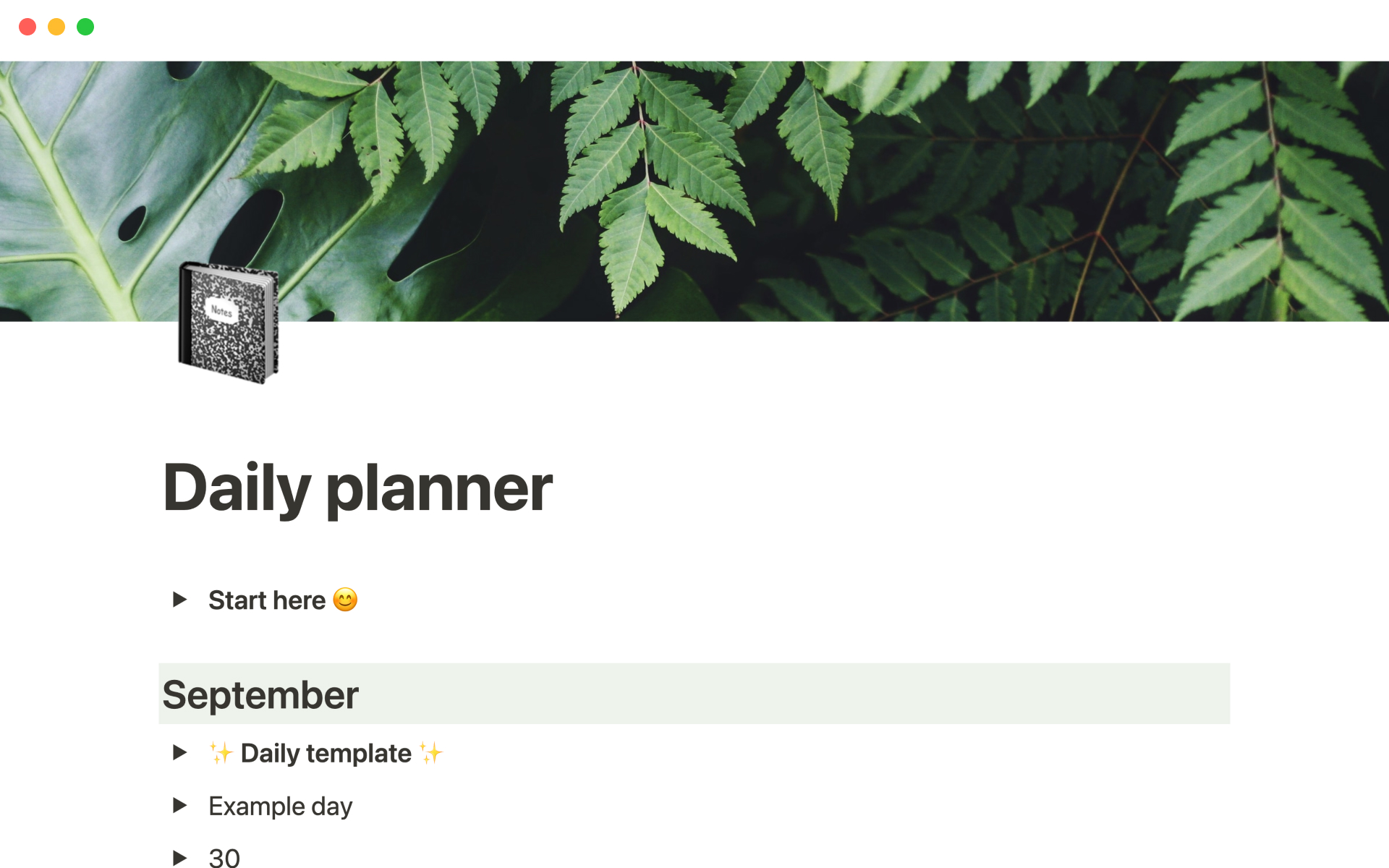Click the '✨ Daily template ✨' link
The width and height of the screenshot is (1389, 868).
pos(324,754)
